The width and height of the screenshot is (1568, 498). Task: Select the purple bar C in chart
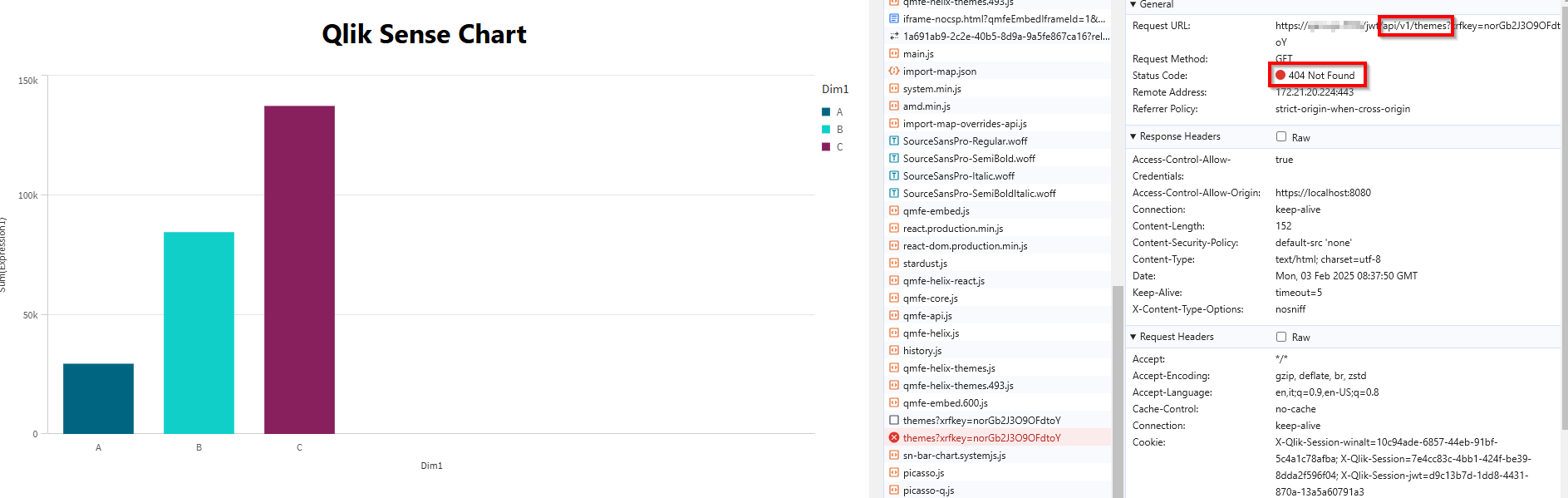click(299, 269)
